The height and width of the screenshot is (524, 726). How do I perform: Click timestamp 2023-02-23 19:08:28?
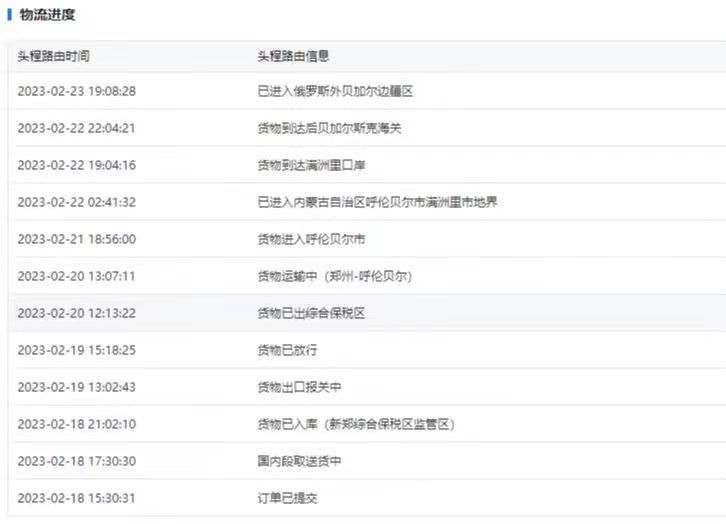pos(76,91)
